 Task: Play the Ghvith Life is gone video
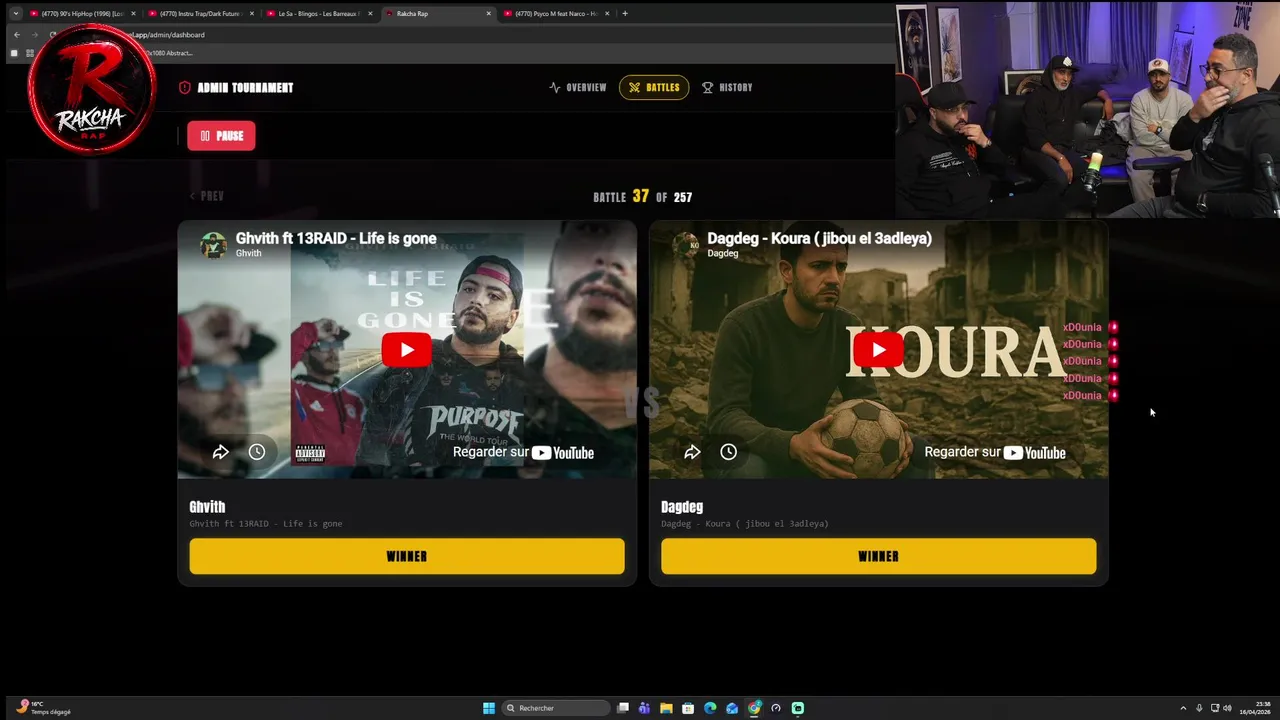pyautogui.click(x=406, y=349)
